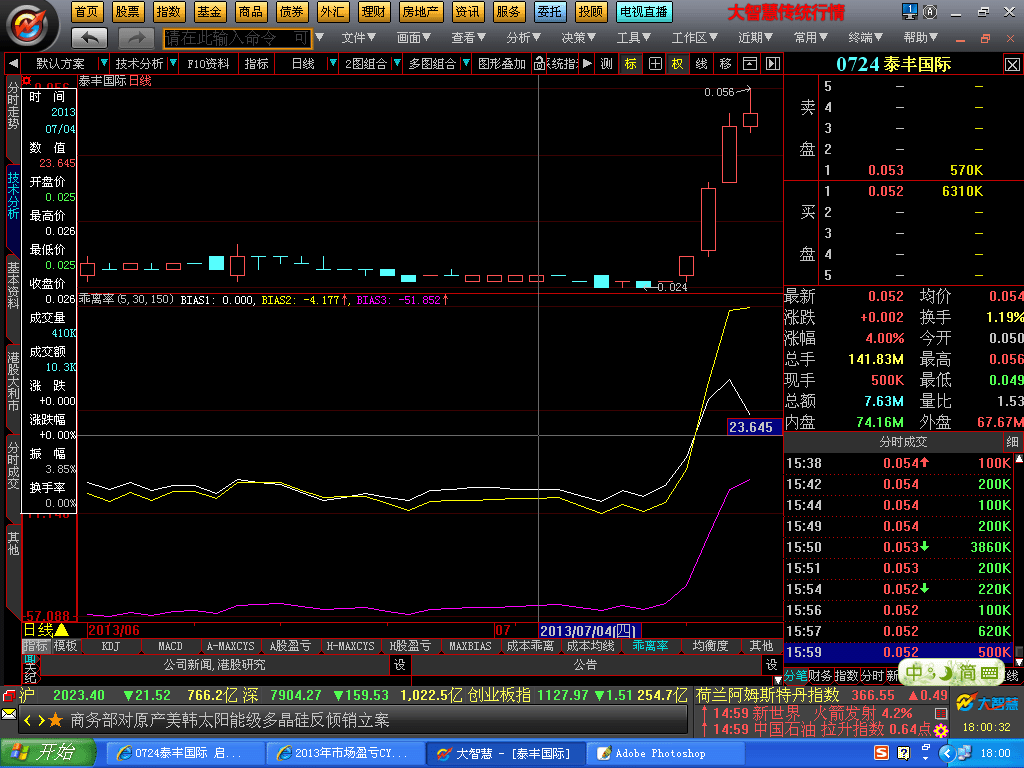The width and height of the screenshot is (1024, 768).
Task: Click the forward arrow navigation button
Action: click(x=136, y=38)
